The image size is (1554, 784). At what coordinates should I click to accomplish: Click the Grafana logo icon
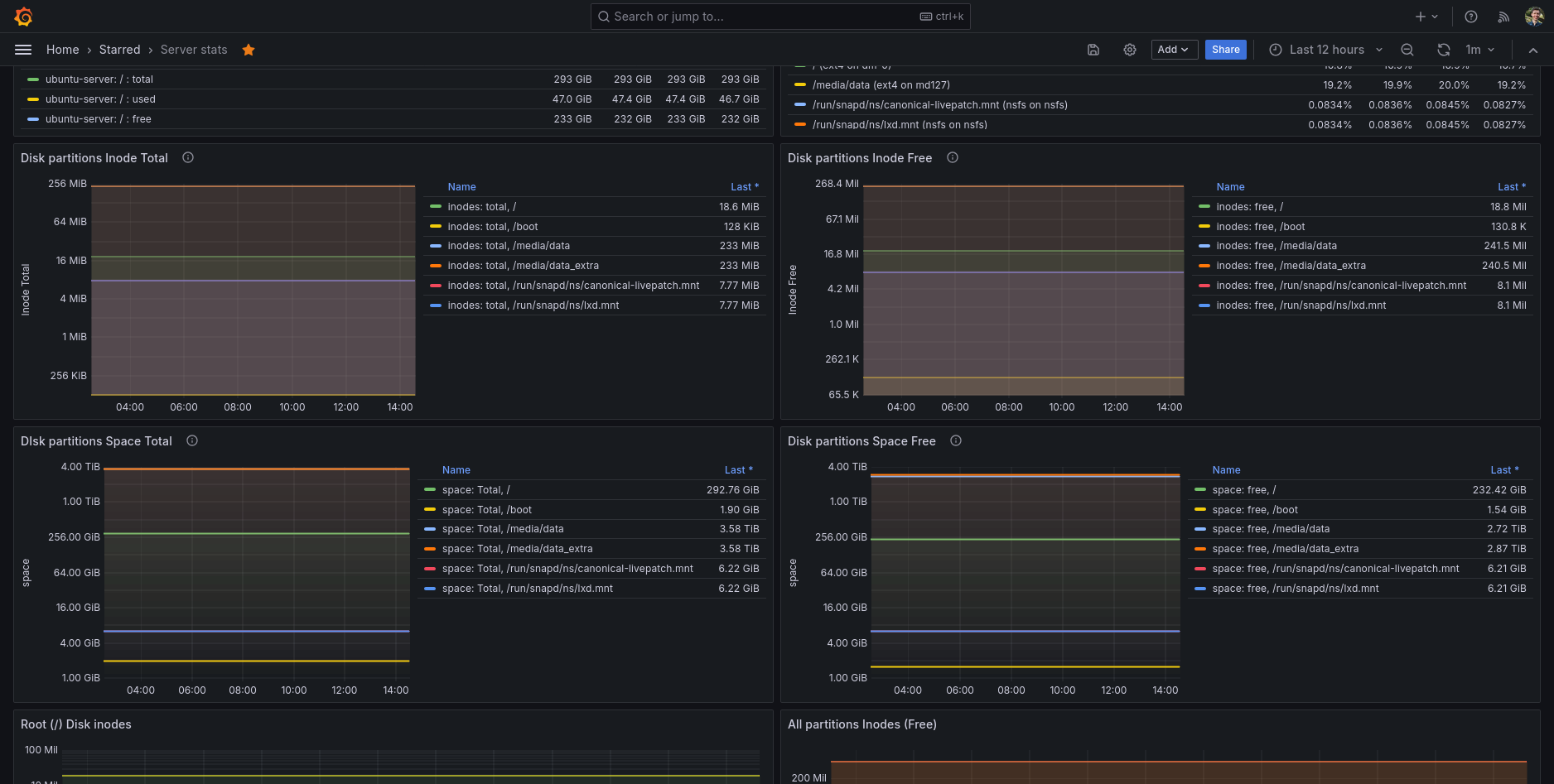pyautogui.click(x=23, y=17)
